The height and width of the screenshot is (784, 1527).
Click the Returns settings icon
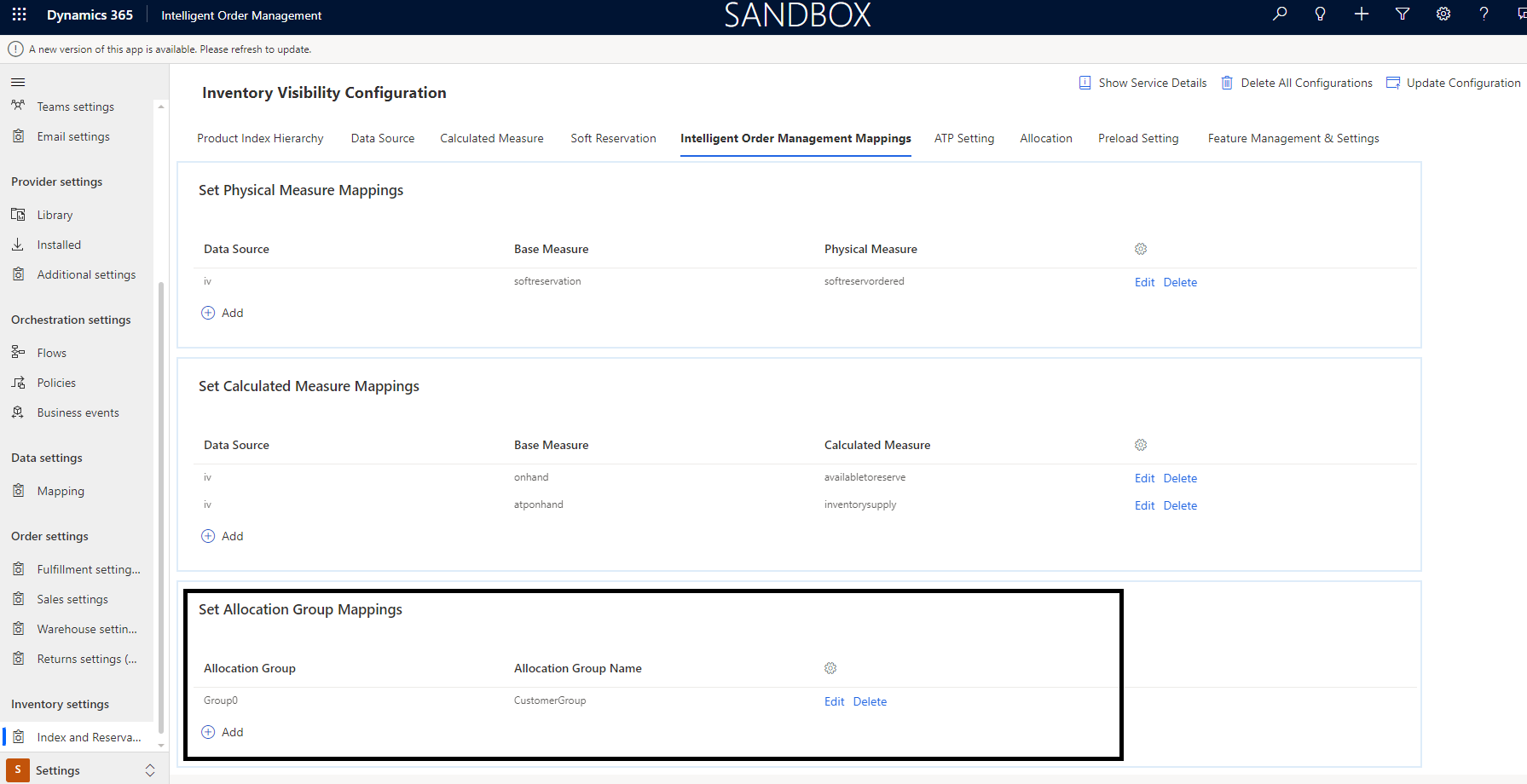point(18,658)
